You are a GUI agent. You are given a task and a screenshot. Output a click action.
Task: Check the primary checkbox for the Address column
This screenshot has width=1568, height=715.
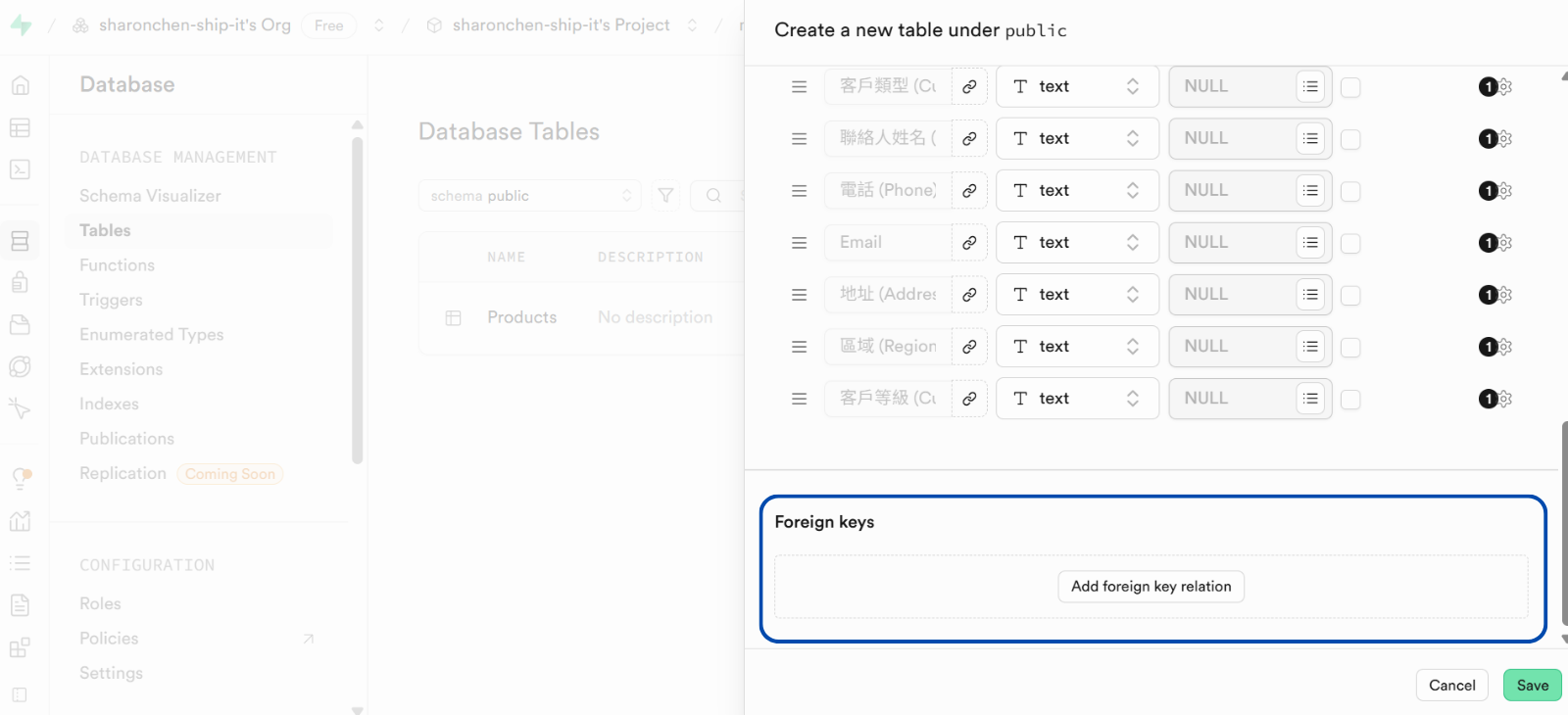point(1350,295)
